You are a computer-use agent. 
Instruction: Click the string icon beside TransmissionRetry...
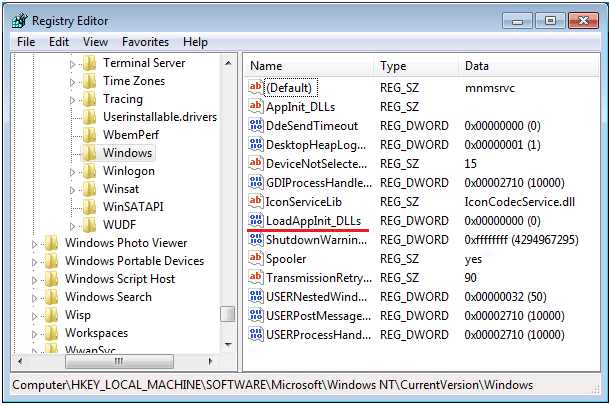255,277
